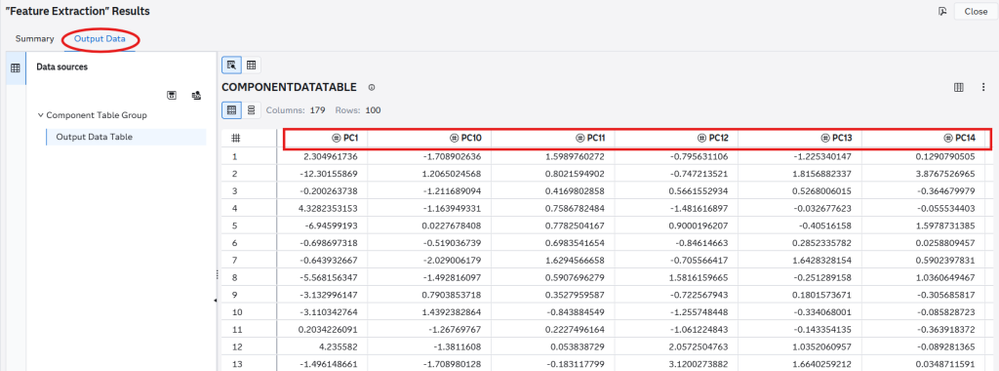Switch to the plain table view icon
The height and width of the screenshot is (371, 999).
click(x=251, y=64)
